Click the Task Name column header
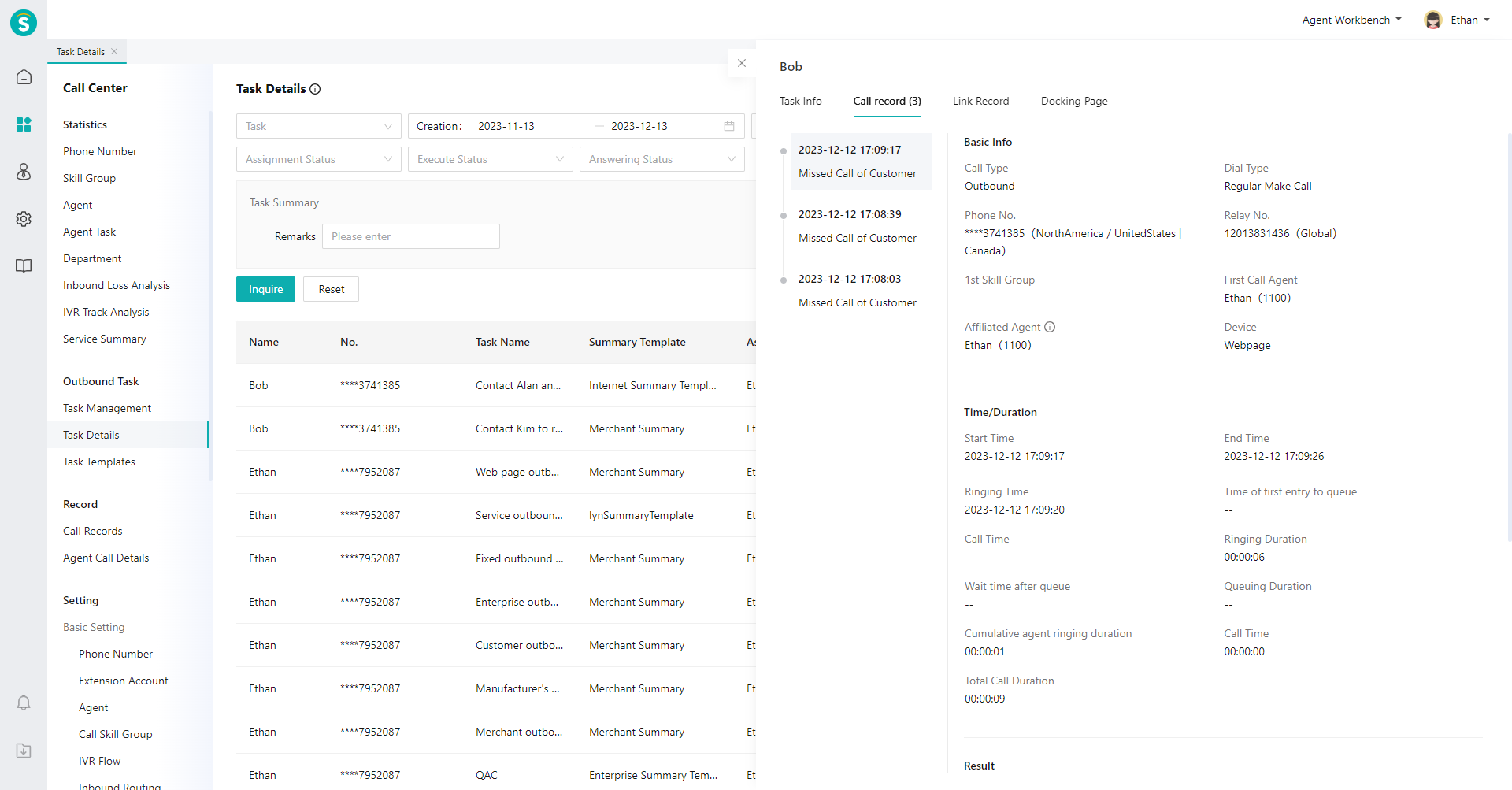 pyautogui.click(x=502, y=342)
